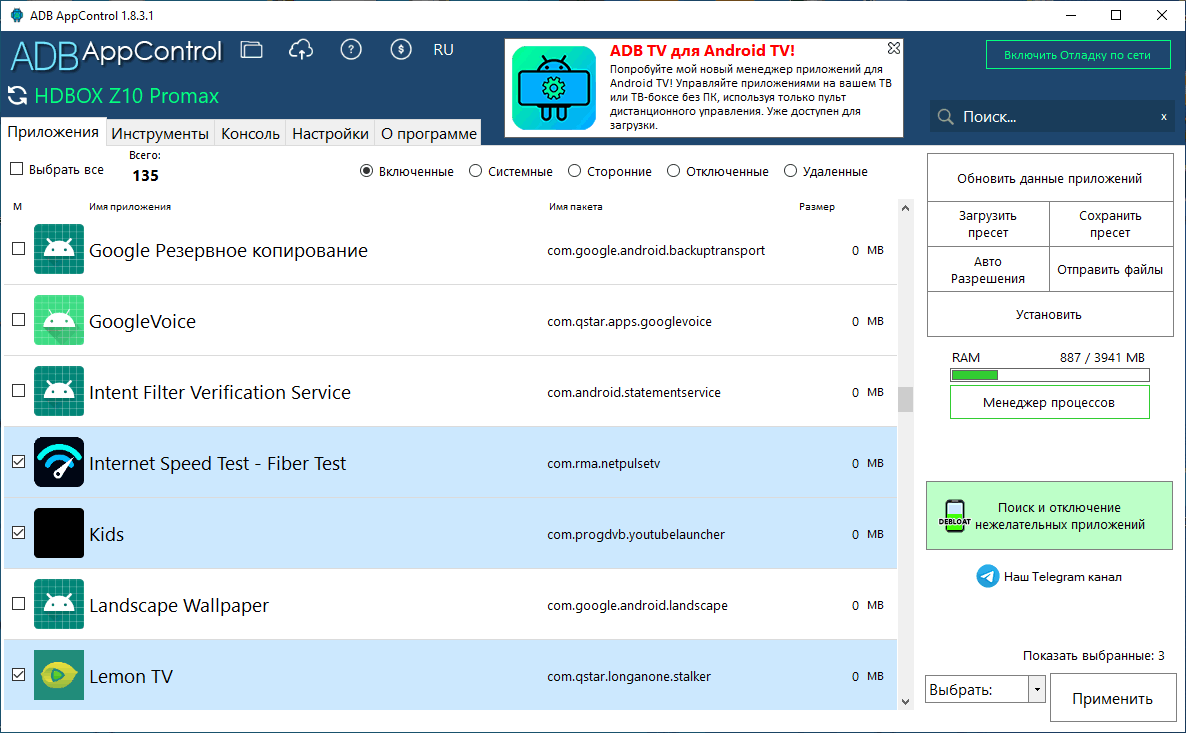Select the Системные radio button
The height and width of the screenshot is (733, 1186).
pyautogui.click(x=475, y=171)
